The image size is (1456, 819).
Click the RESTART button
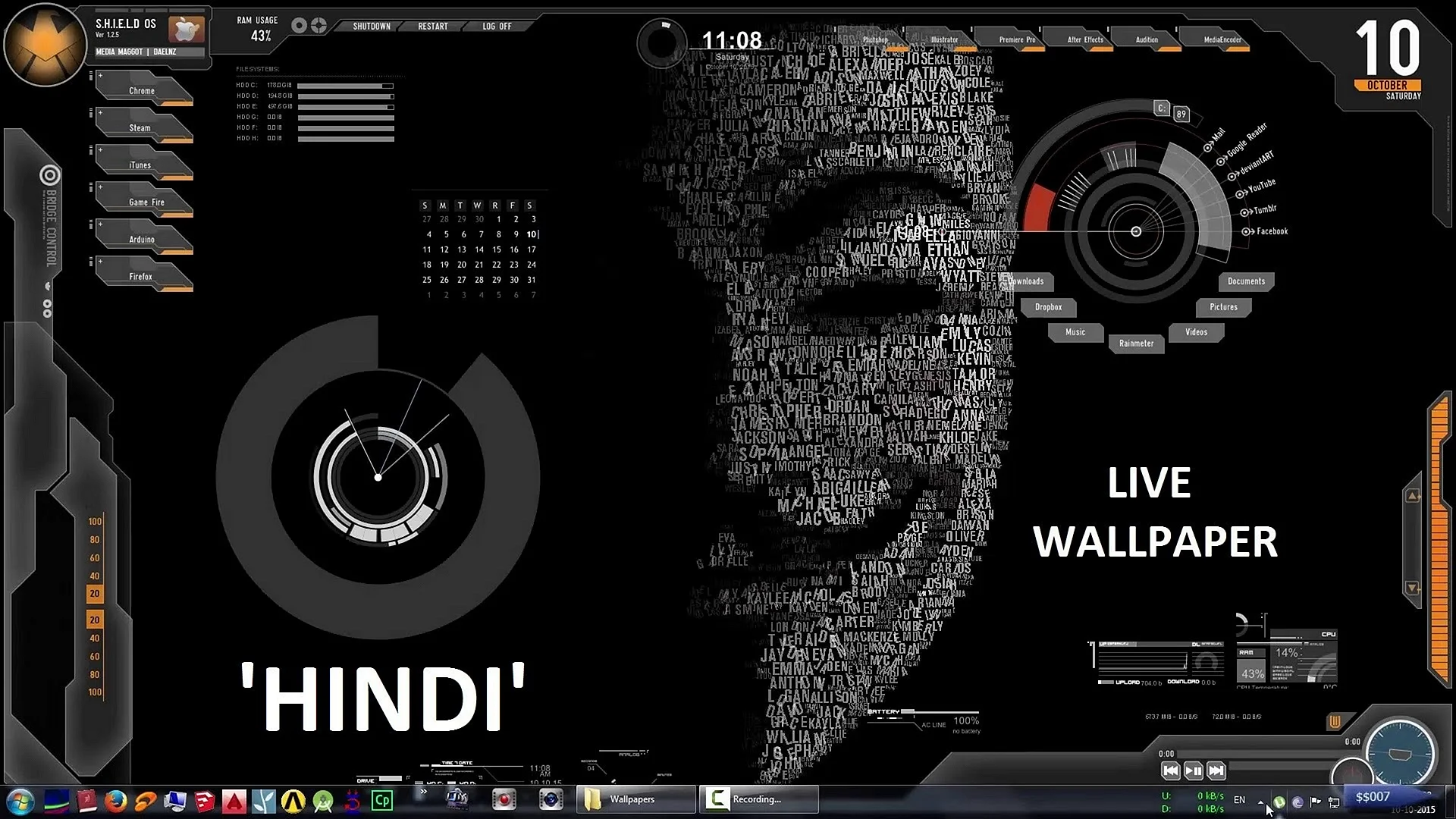pos(433,27)
